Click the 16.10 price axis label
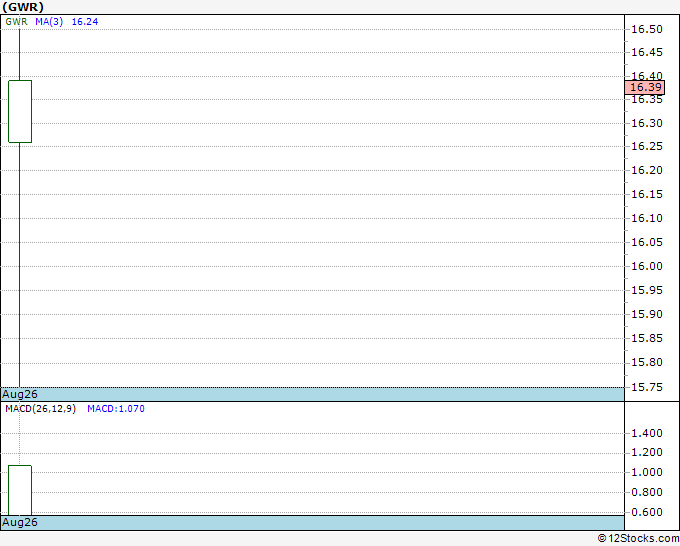The width and height of the screenshot is (680, 546). [x=647, y=218]
